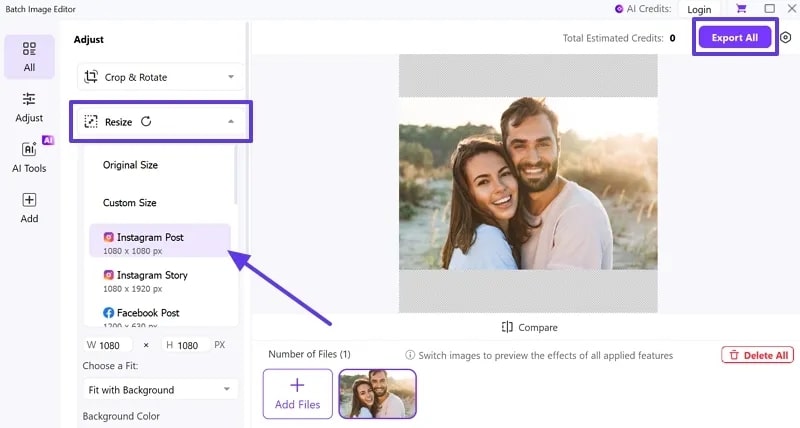The width and height of the screenshot is (800, 428).
Task: Click the Crop & Rotate icon
Action: (x=91, y=77)
